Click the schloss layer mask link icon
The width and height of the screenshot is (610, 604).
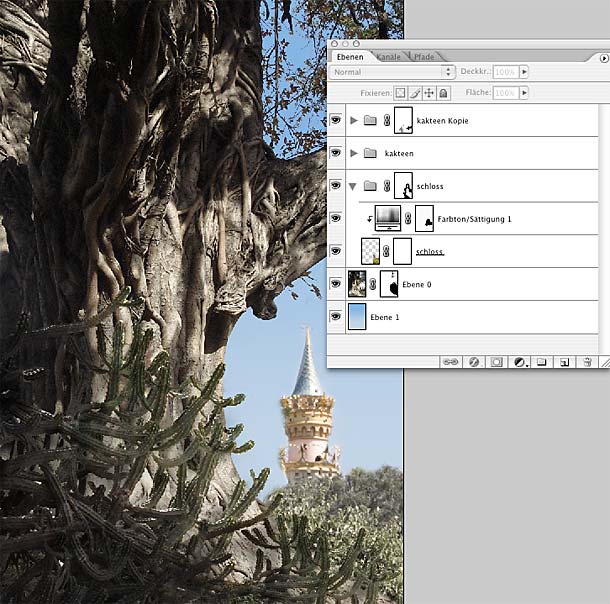pos(386,251)
